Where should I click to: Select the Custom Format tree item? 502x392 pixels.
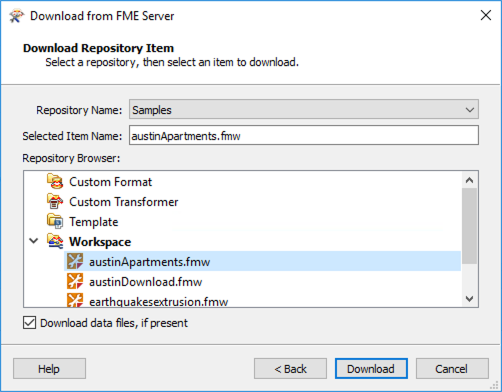click(110, 182)
